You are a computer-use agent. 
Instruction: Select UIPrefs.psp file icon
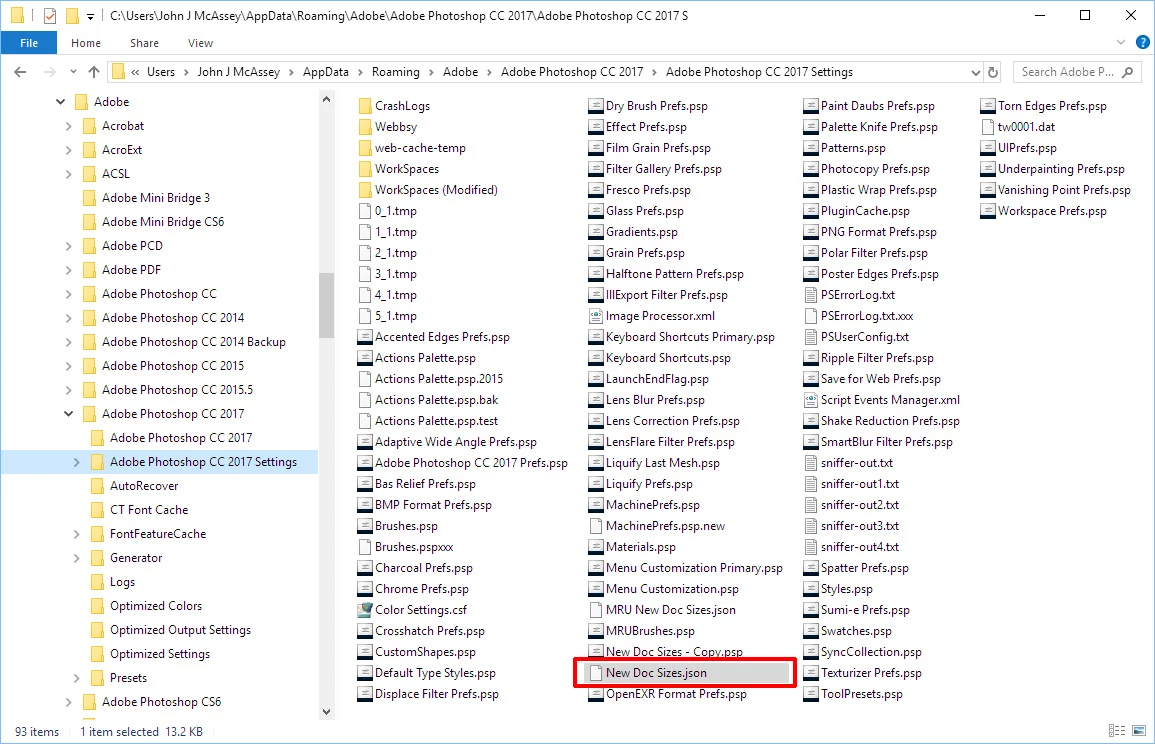point(988,148)
